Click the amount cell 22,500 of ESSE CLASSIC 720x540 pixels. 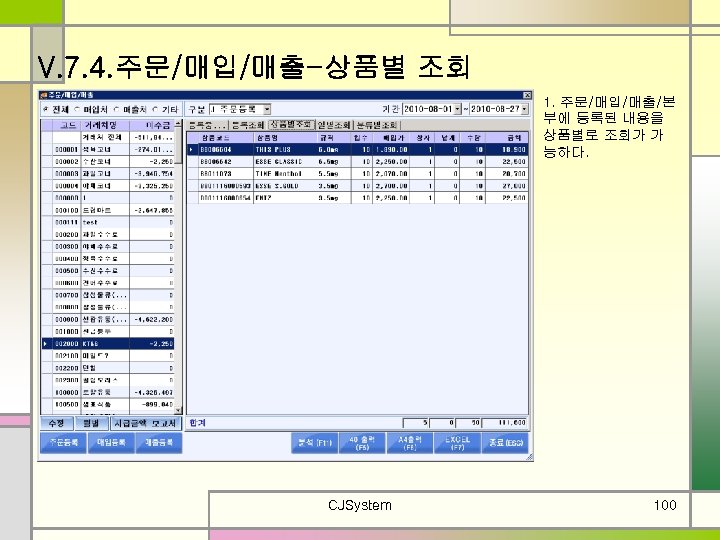click(506, 162)
